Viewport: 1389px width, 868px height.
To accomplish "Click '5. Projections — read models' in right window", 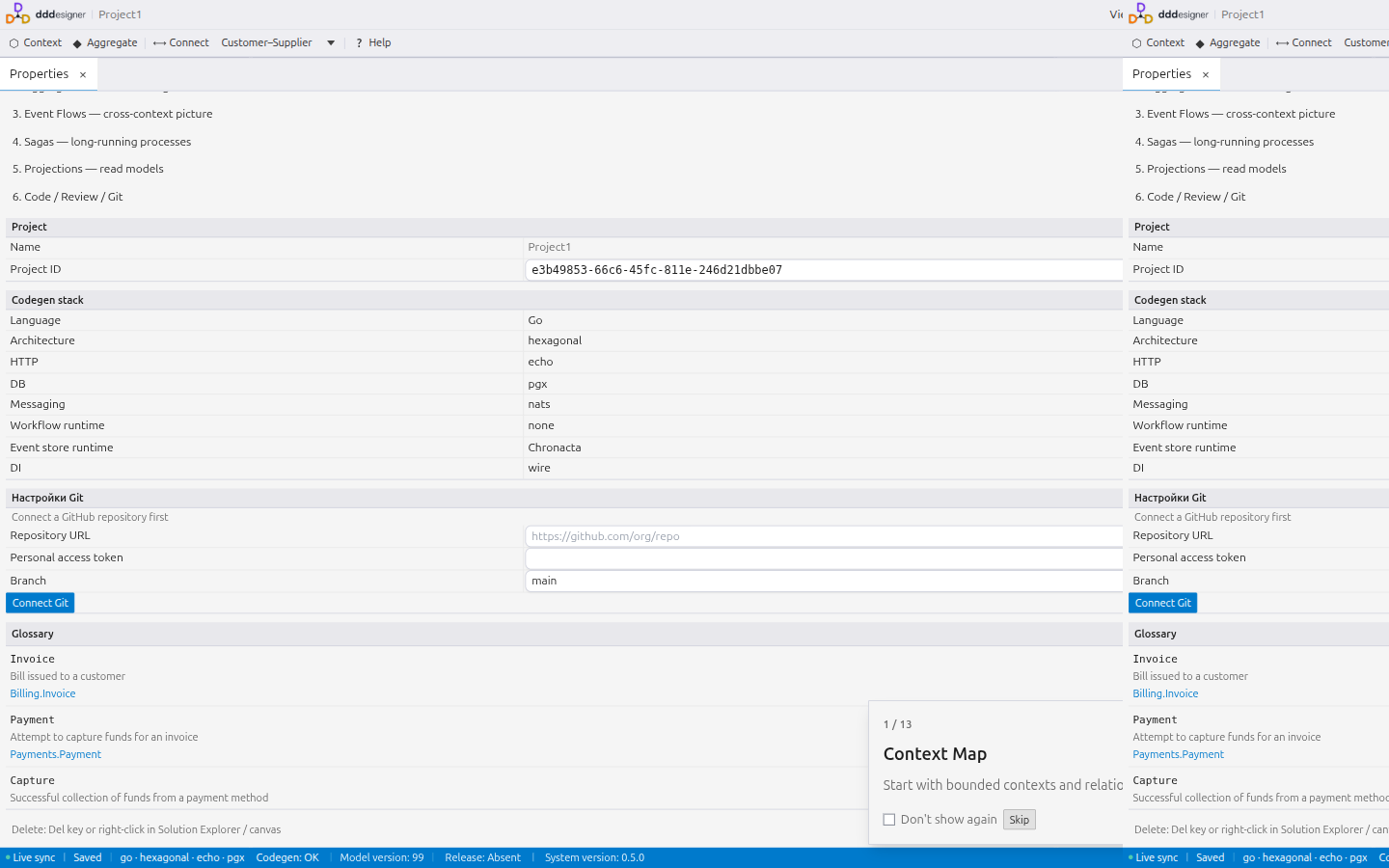I will point(1211,169).
